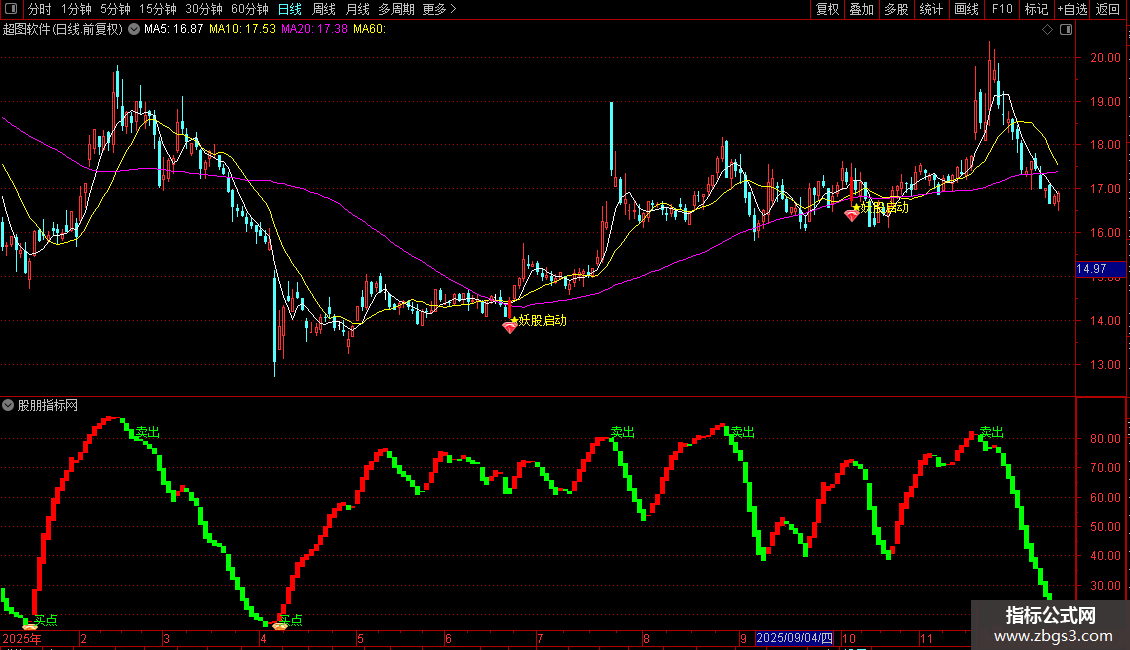The image size is (1130, 650).
Task: Open the 股朋指标网 sub-indicator dropdown arrow
Action: click(x=8, y=406)
